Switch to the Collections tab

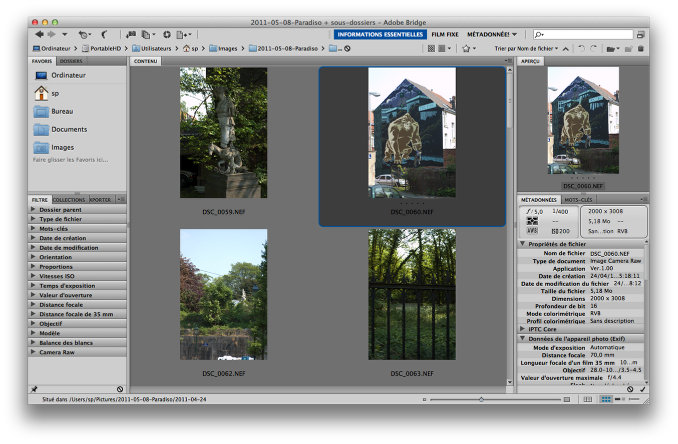(69, 200)
